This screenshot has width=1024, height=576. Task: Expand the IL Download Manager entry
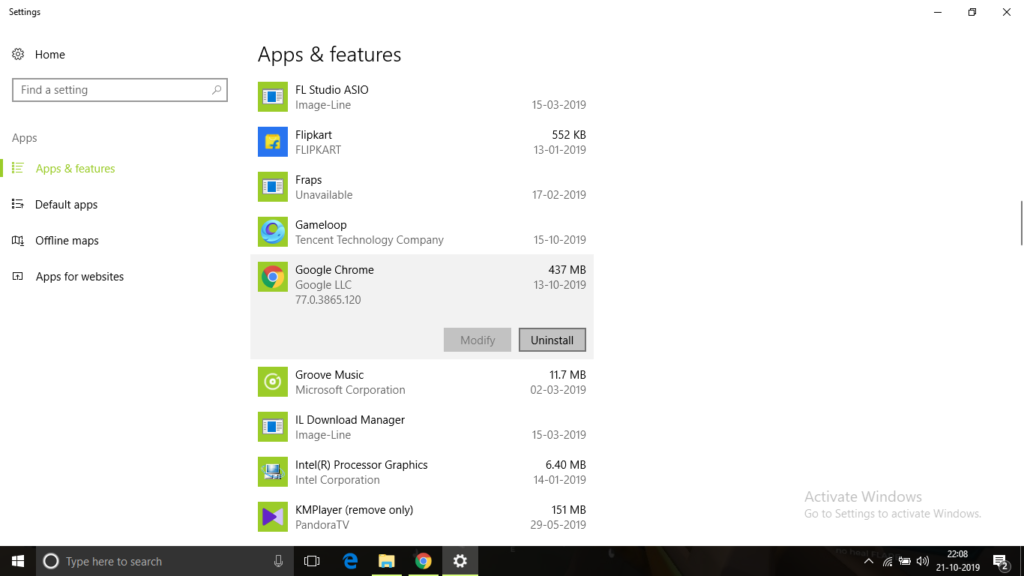[420, 427]
